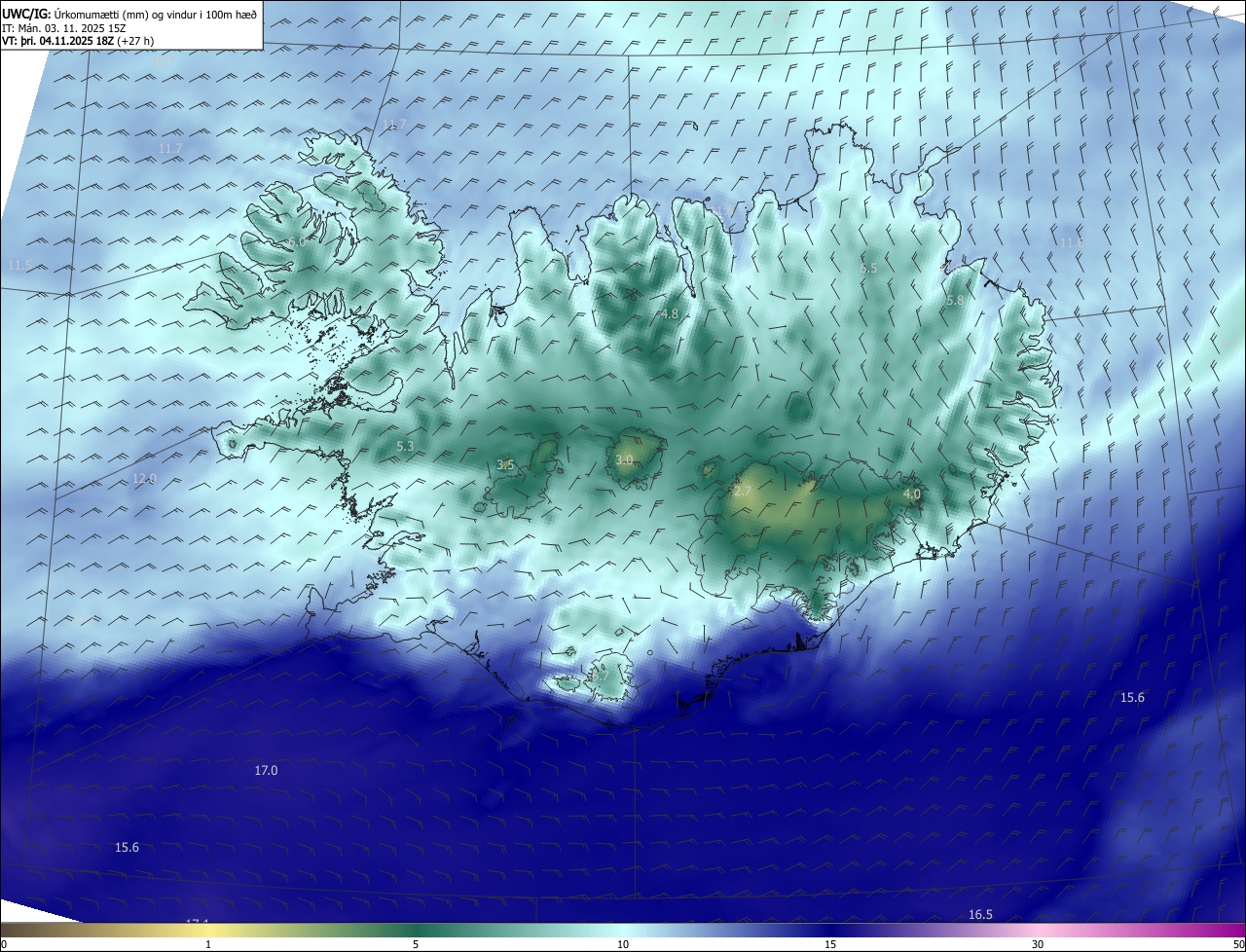The image size is (1246, 952).
Task: Click the colour scale tick label 15
Action: (830, 944)
